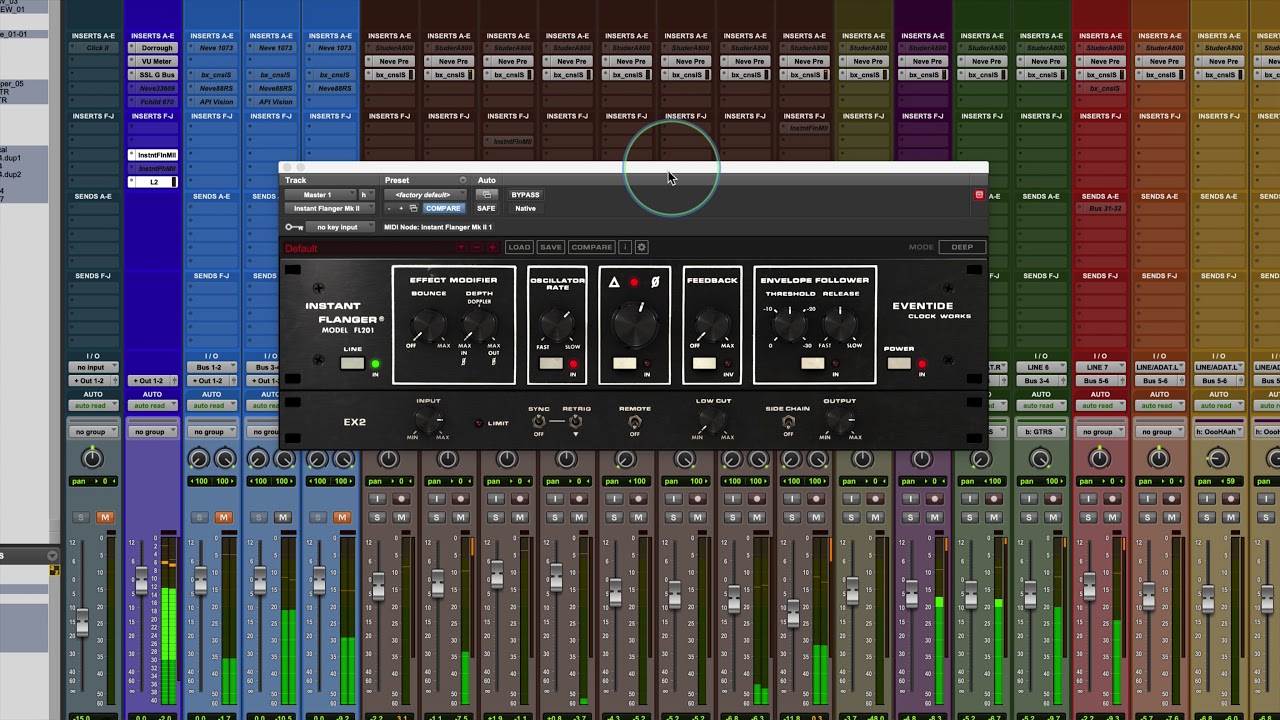Click the Eventide bar COMPARE button

coord(591,247)
